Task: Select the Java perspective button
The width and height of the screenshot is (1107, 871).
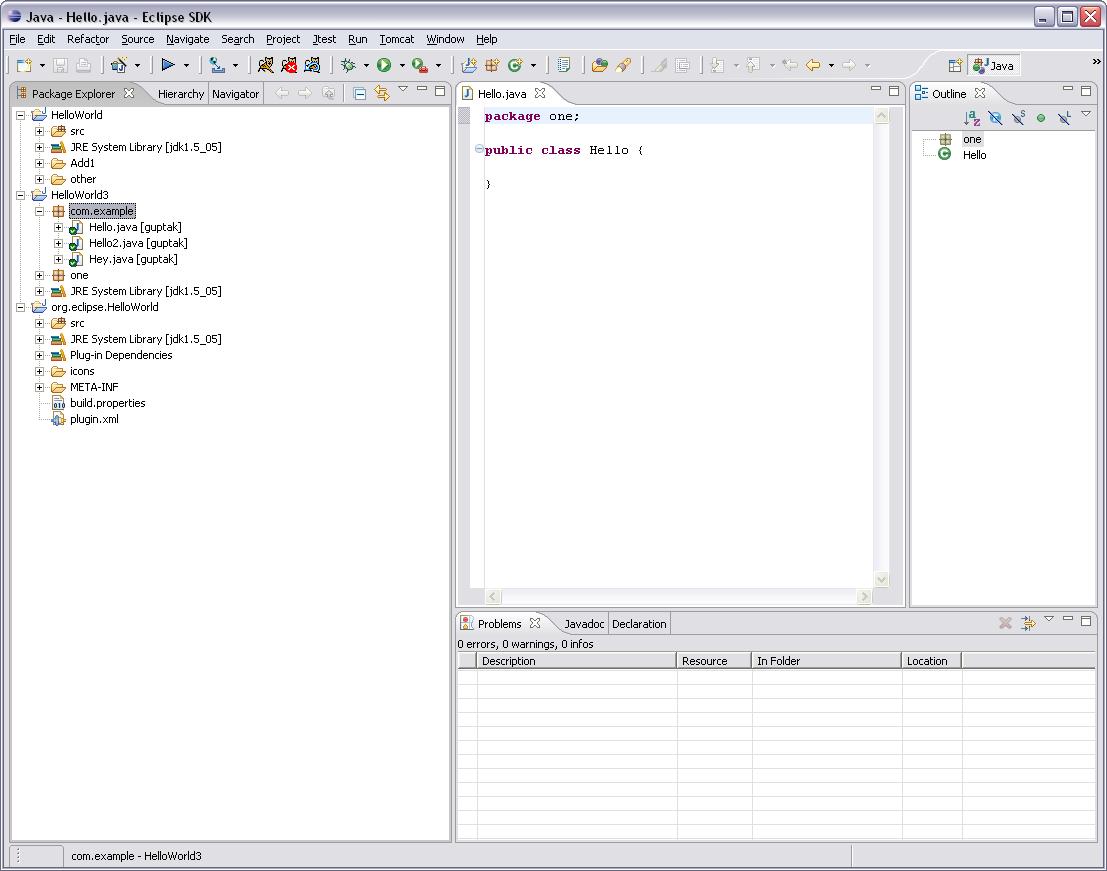Action: tap(993, 66)
